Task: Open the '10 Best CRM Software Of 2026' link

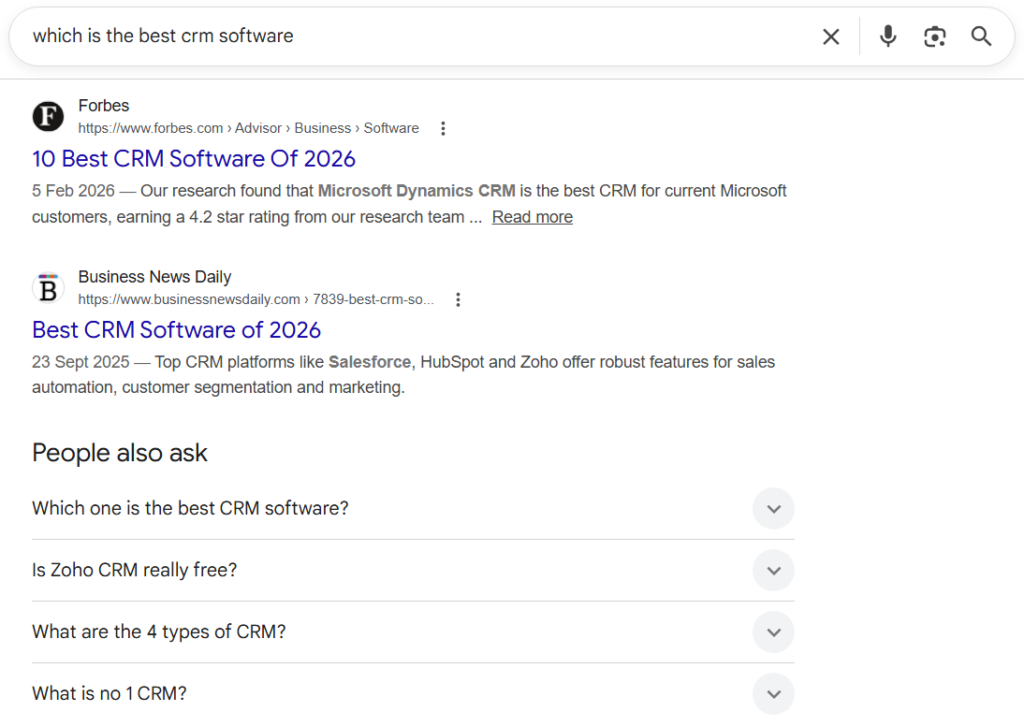Action: (x=194, y=159)
